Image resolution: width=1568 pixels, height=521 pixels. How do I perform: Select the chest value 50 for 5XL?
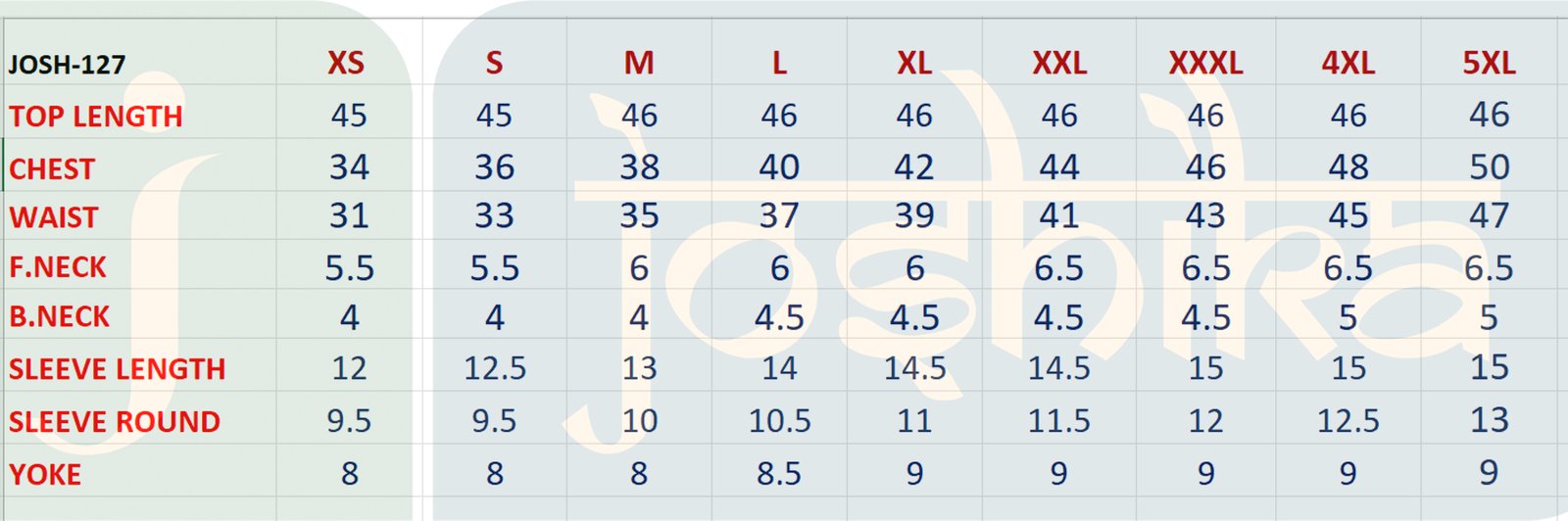(x=1489, y=167)
